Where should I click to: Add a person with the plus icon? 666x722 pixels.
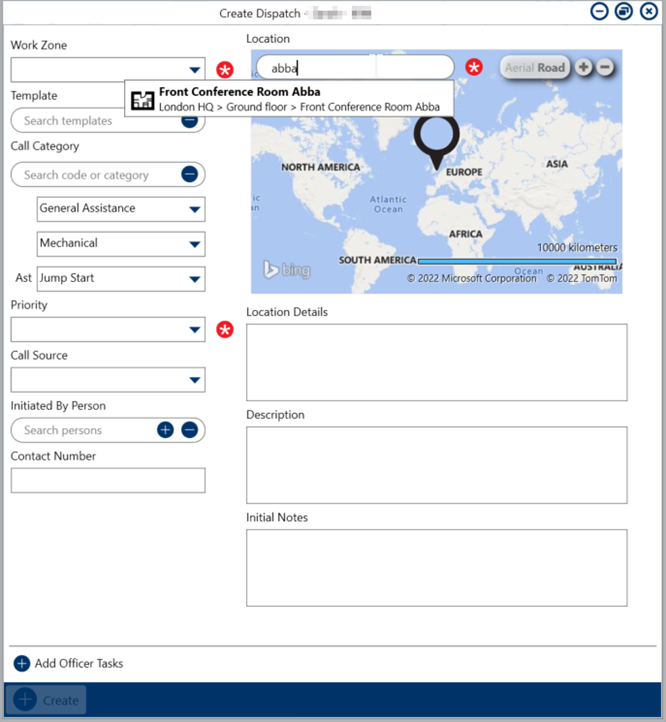coord(165,430)
